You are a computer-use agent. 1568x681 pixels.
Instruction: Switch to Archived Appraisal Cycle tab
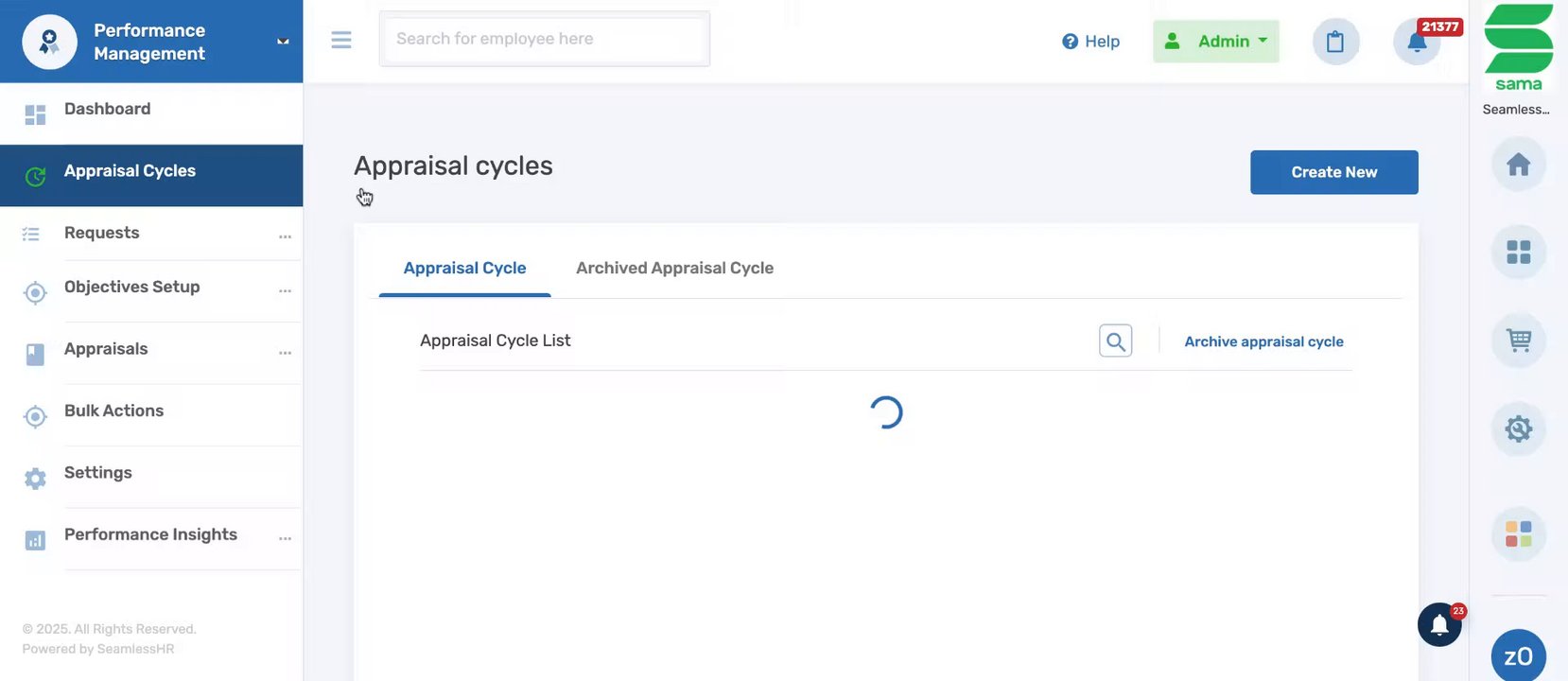coord(674,269)
